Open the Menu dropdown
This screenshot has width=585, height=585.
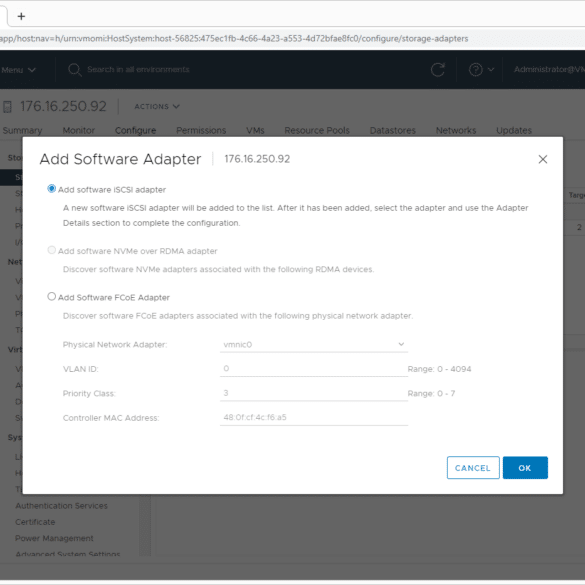(18, 70)
